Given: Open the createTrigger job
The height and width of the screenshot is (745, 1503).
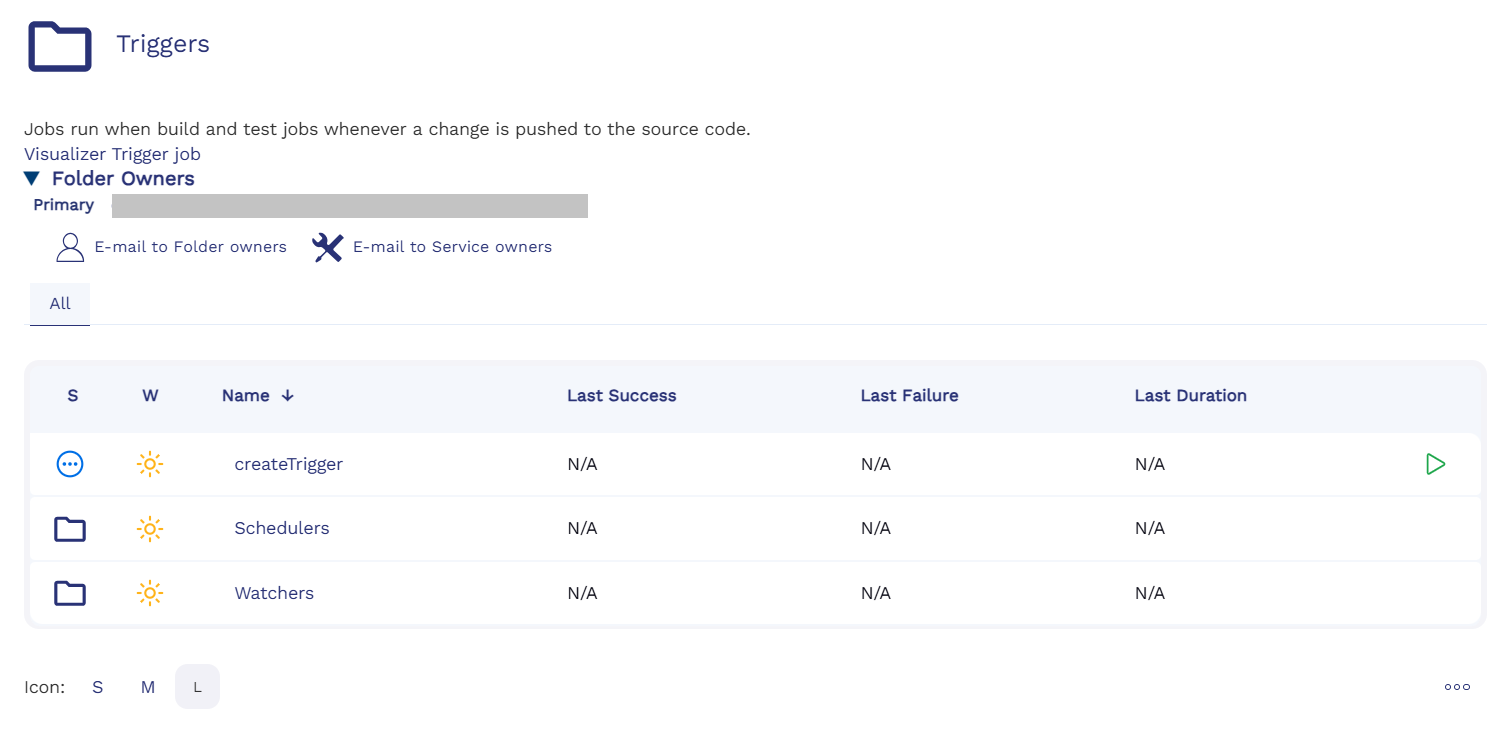Looking at the screenshot, I should pyautogui.click(x=288, y=464).
